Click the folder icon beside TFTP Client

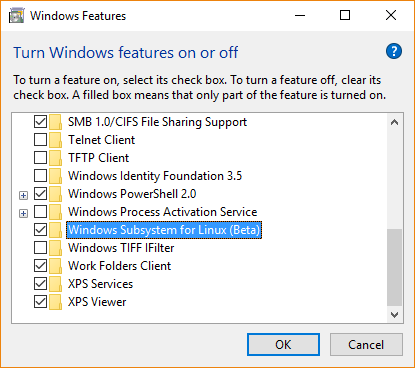coord(55,158)
